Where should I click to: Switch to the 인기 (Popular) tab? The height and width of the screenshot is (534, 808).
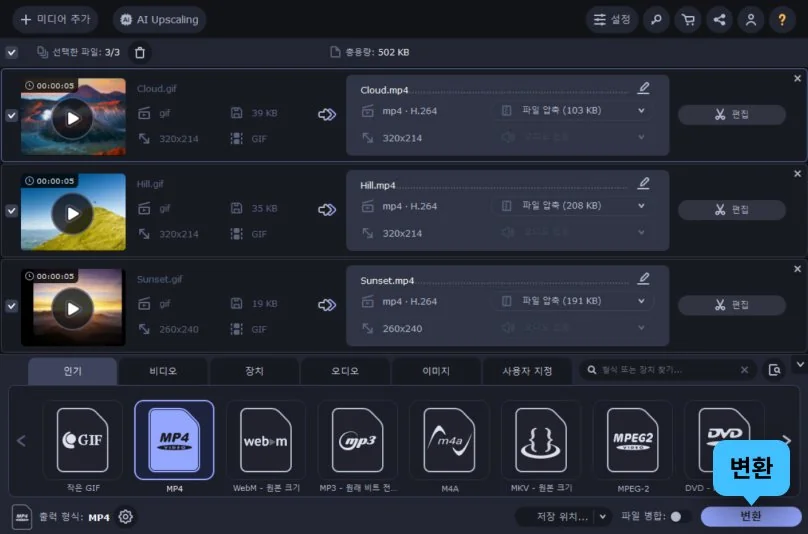point(73,371)
